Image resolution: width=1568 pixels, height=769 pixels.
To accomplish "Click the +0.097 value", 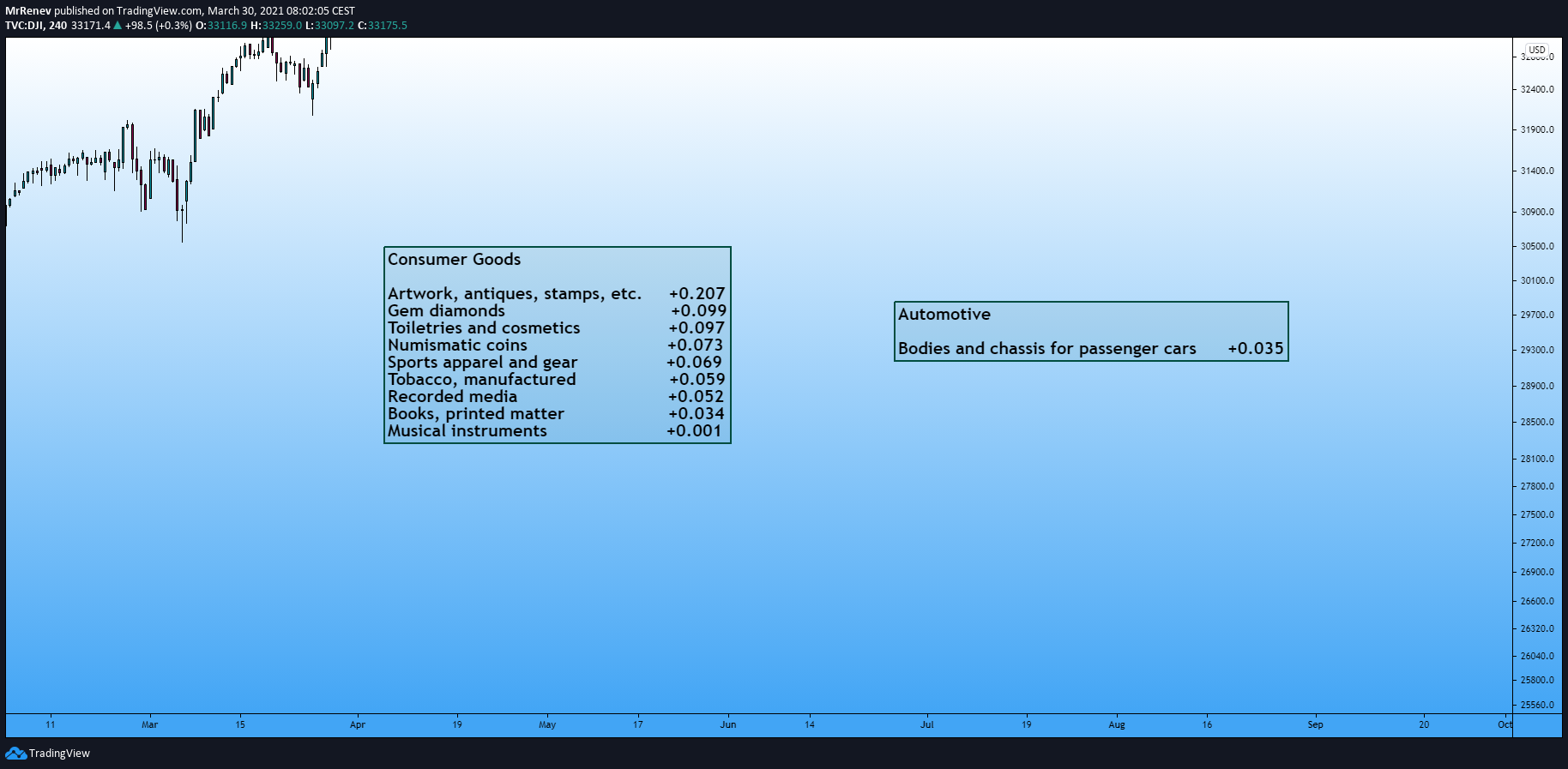I will click(697, 328).
